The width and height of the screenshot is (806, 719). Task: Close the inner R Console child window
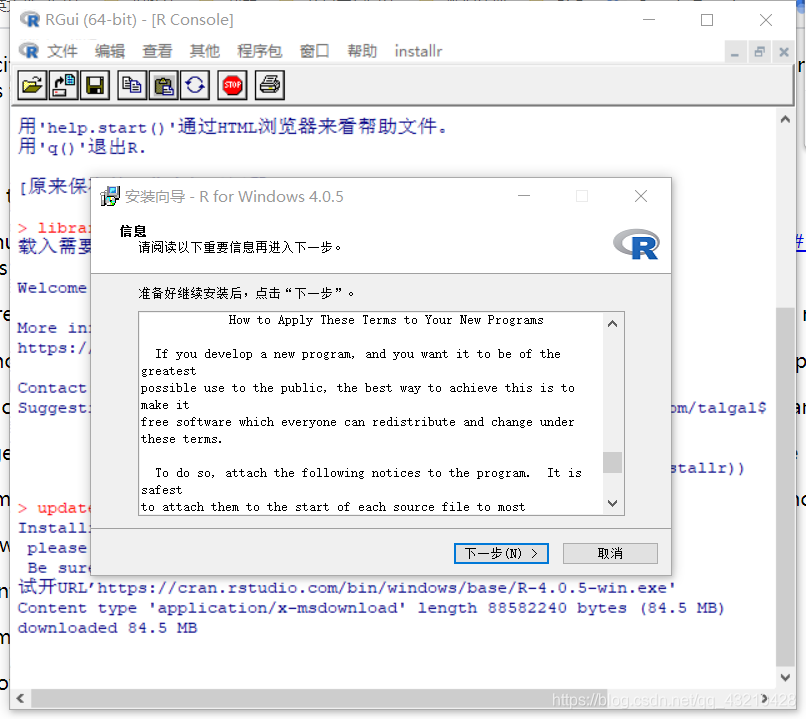[x=784, y=52]
